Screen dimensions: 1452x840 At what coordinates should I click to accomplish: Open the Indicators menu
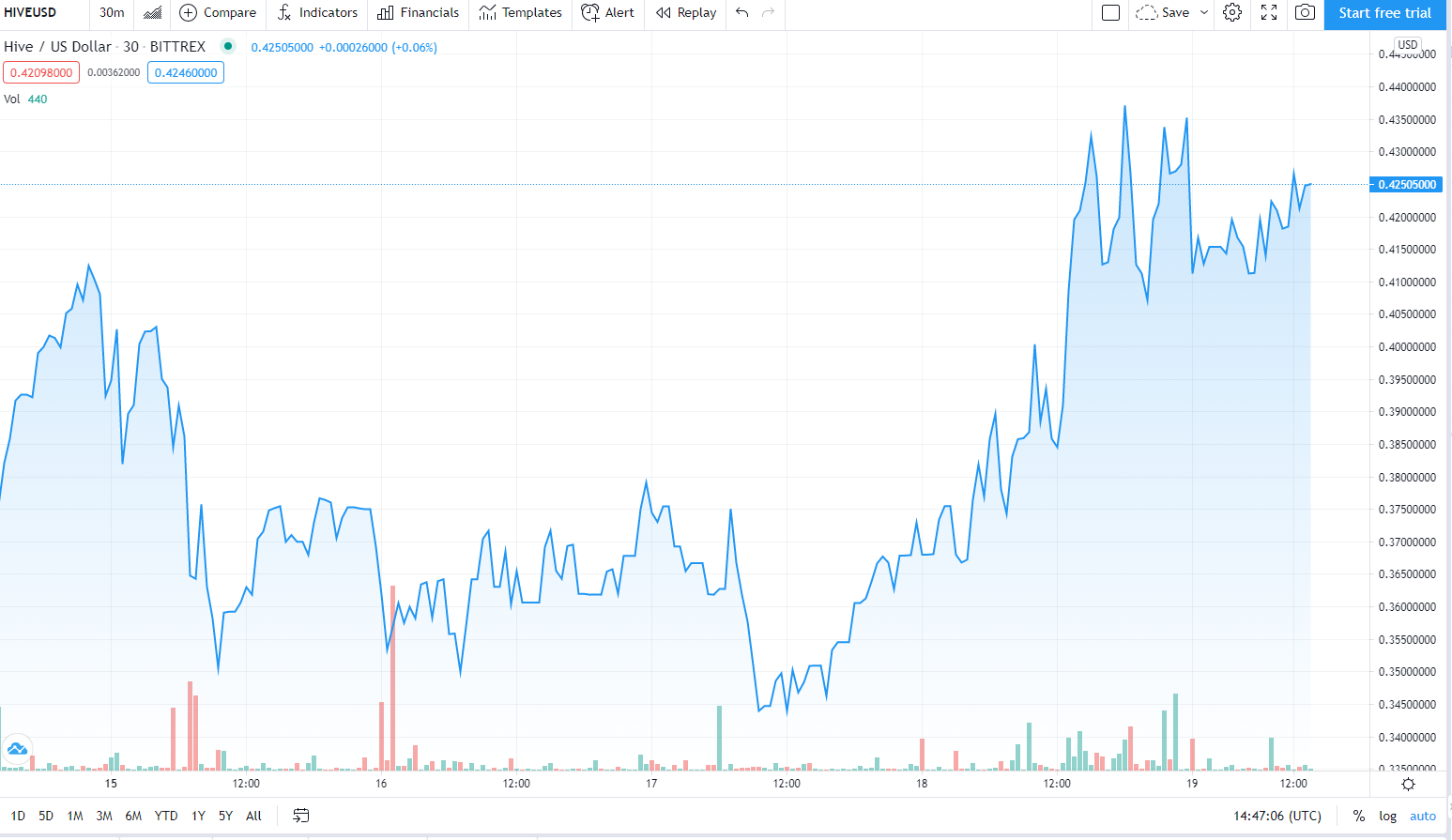click(317, 13)
